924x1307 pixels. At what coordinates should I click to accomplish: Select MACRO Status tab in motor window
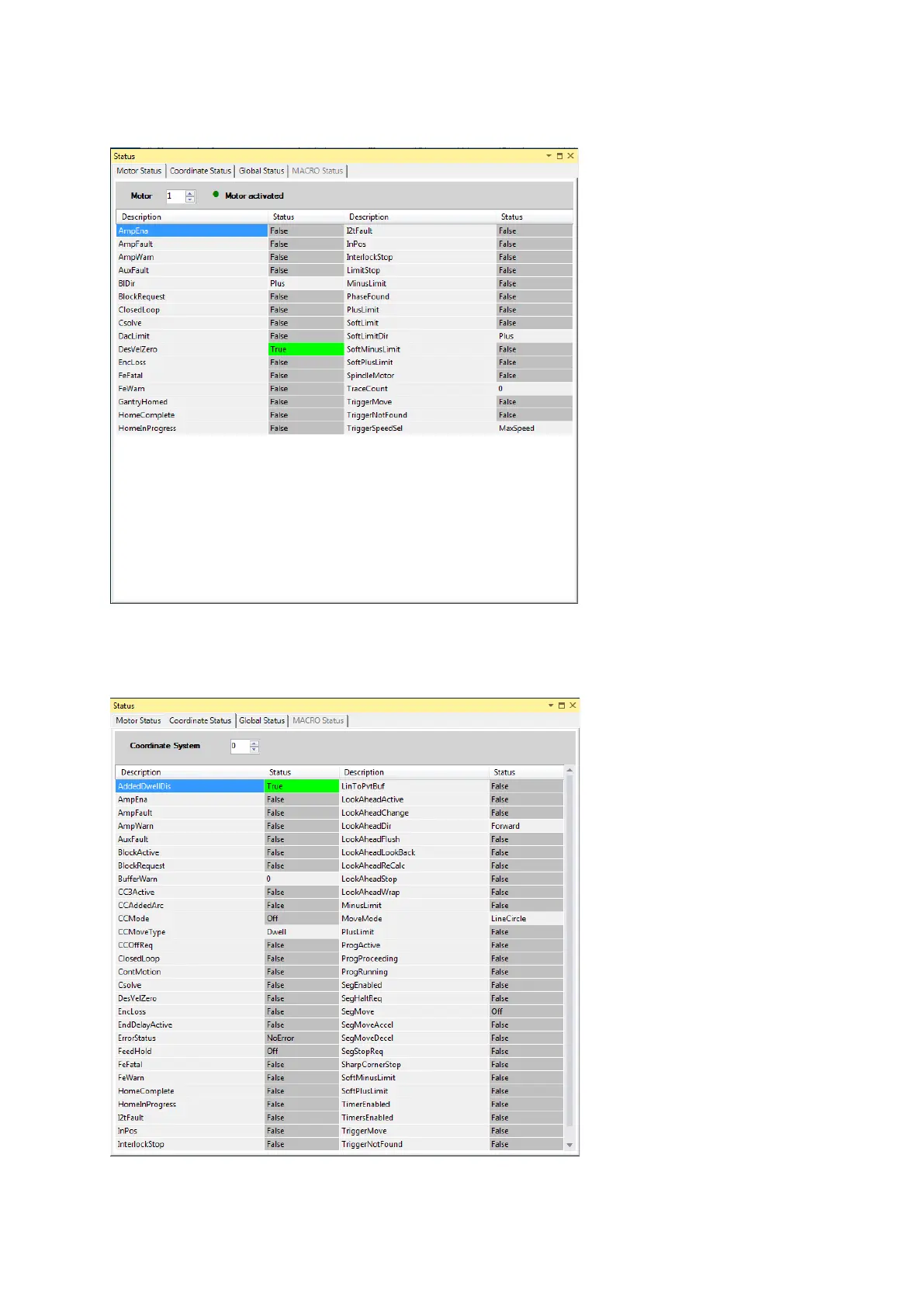pyautogui.click(x=317, y=171)
